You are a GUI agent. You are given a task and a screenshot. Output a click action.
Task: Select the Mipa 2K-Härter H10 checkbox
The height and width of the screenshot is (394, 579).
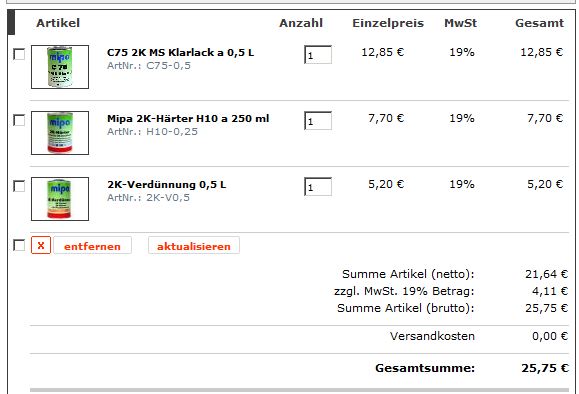click(19, 120)
